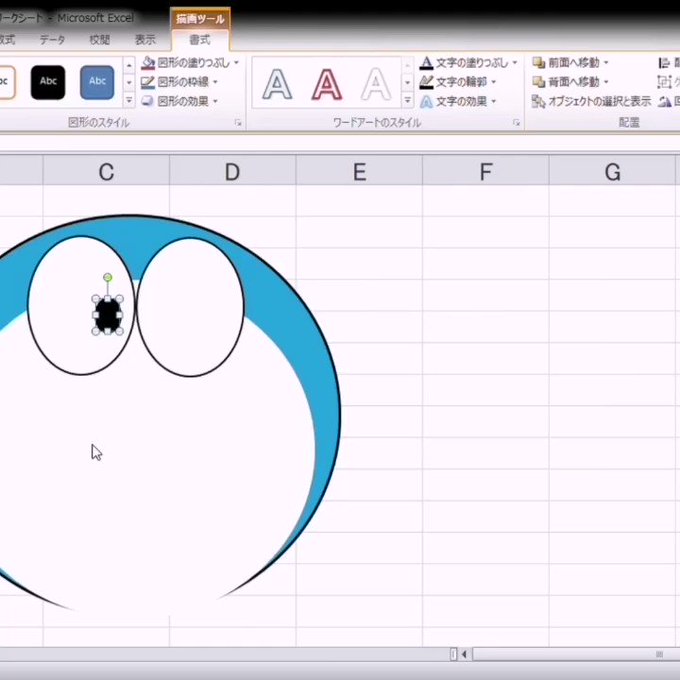Show previous row of shape styles gallery
The width and height of the screenshot is (680, 680).
129,65
